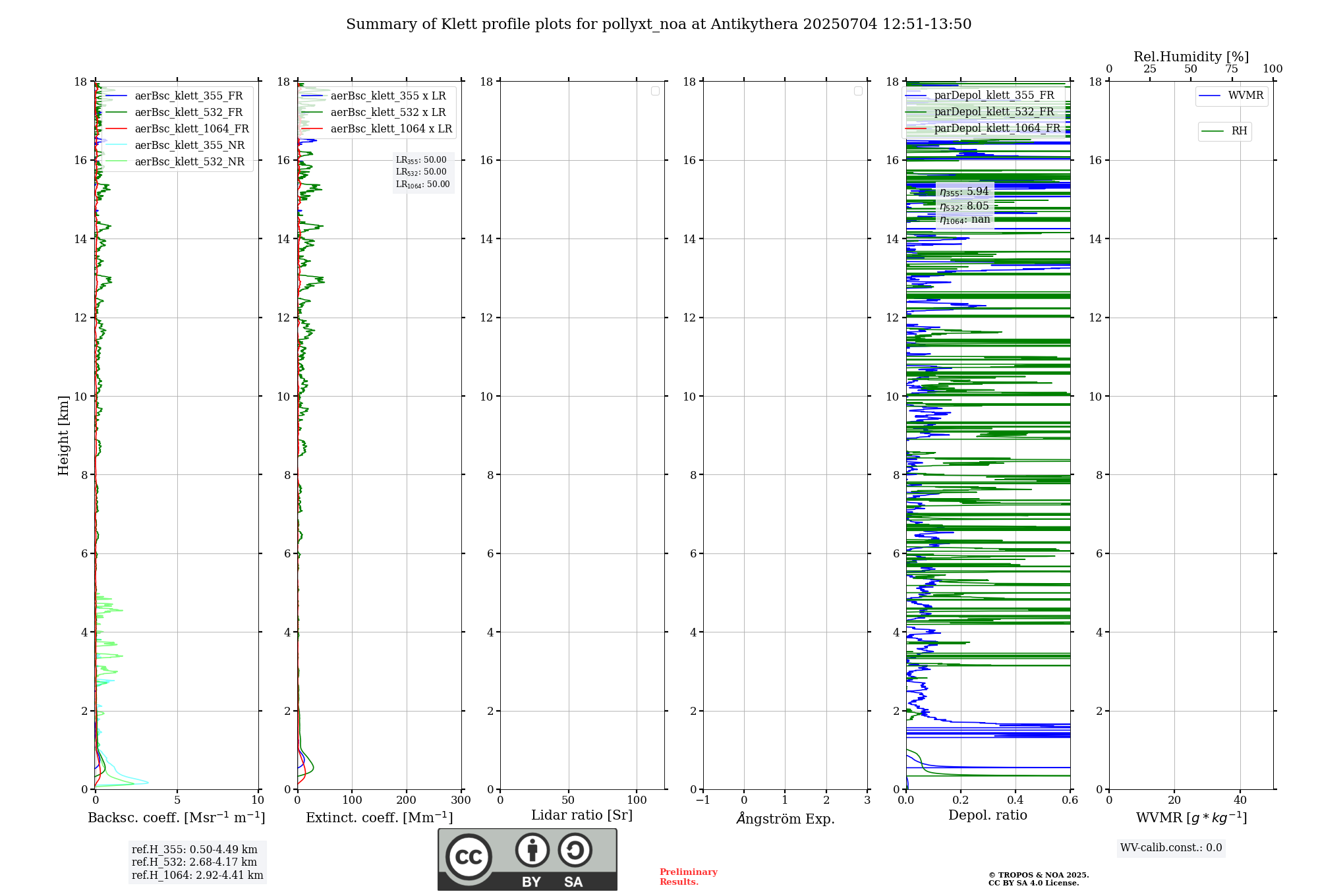This screenshot has height=896, width=1318.
Task: Click the ref.H_532: 2.68-4.17 km text
Action: pyautogui.click(x=194, y=862)
